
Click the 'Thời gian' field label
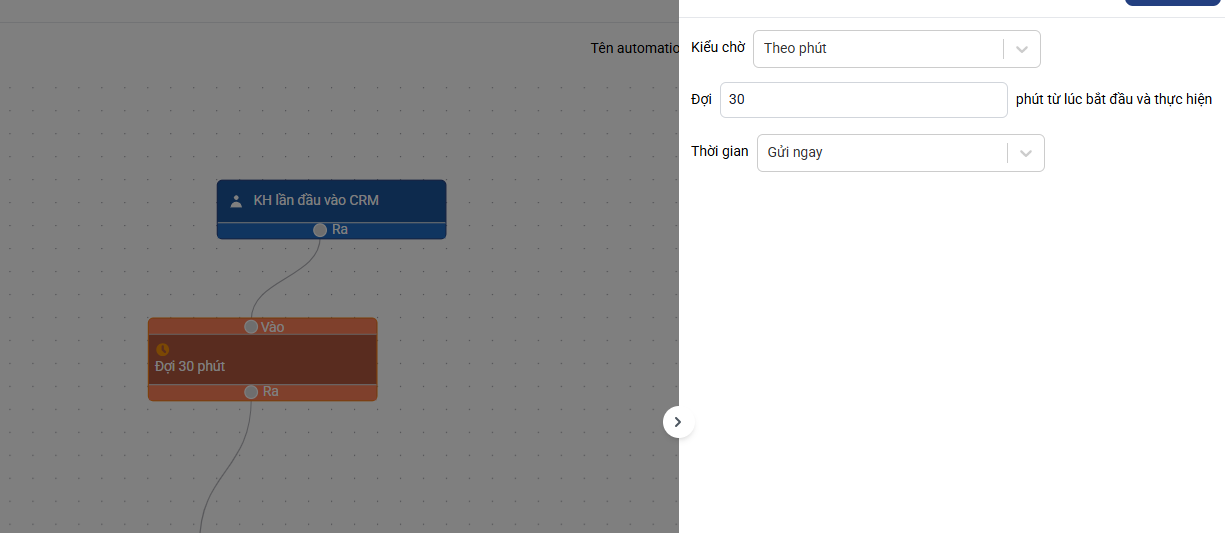point(719,151)
